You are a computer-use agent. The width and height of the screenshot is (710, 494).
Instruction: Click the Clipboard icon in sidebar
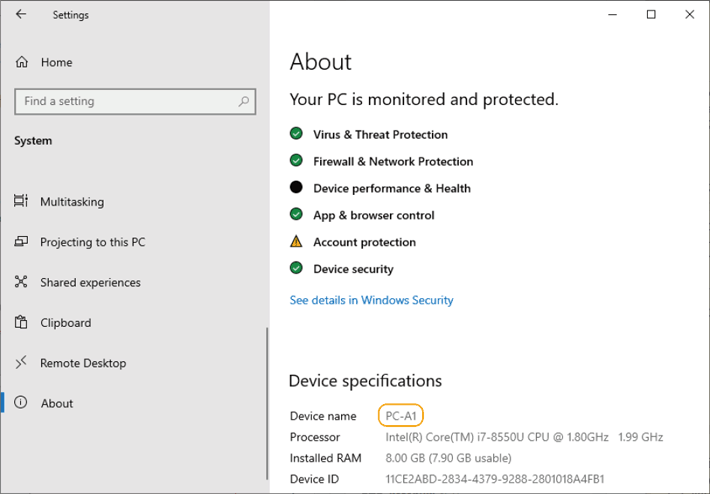21,323
